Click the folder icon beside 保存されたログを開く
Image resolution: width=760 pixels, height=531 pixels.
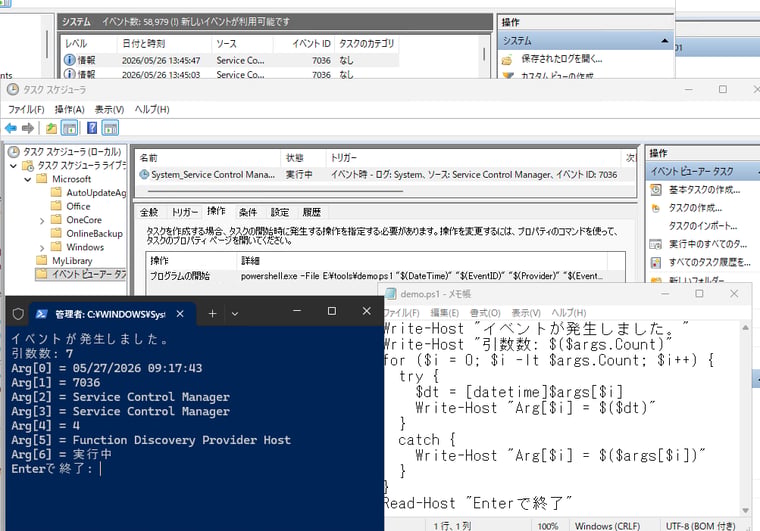click(507, 60)
